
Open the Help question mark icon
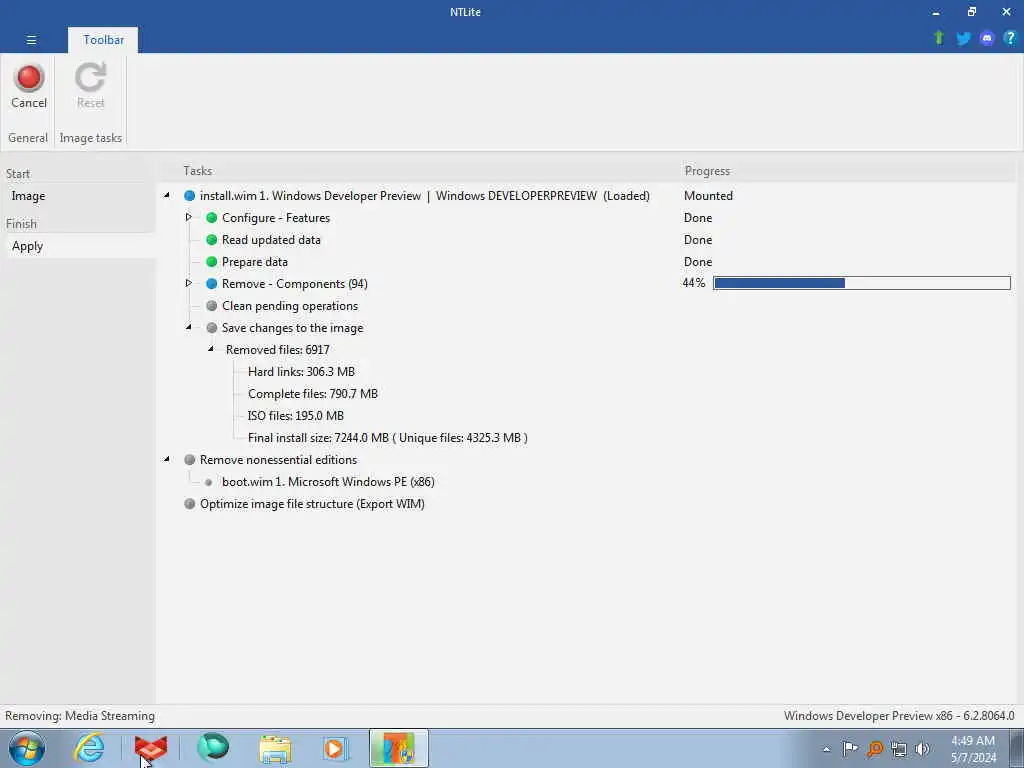tap(1010, 38)
